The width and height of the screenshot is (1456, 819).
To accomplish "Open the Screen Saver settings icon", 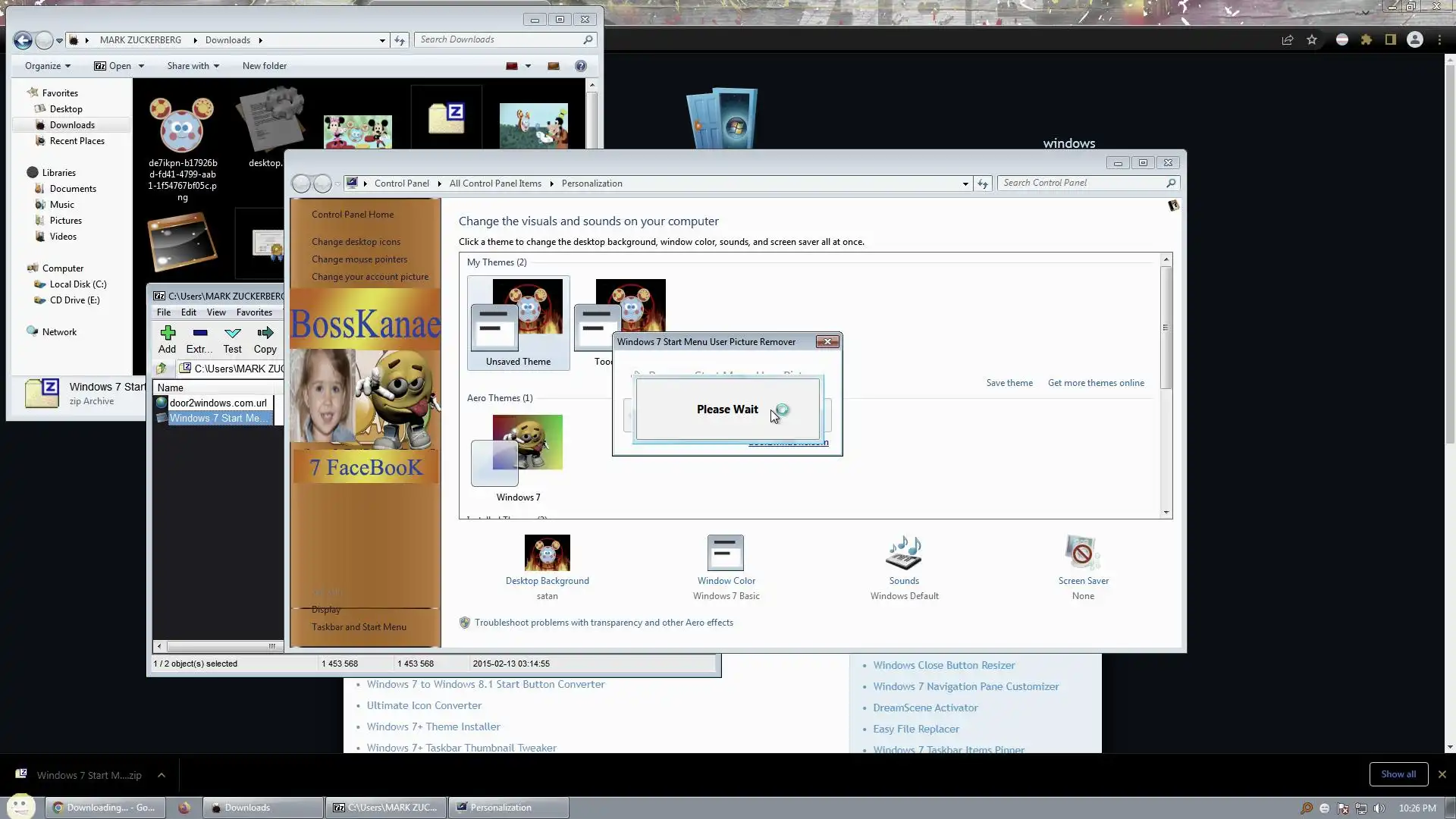I will (1082, 554).
